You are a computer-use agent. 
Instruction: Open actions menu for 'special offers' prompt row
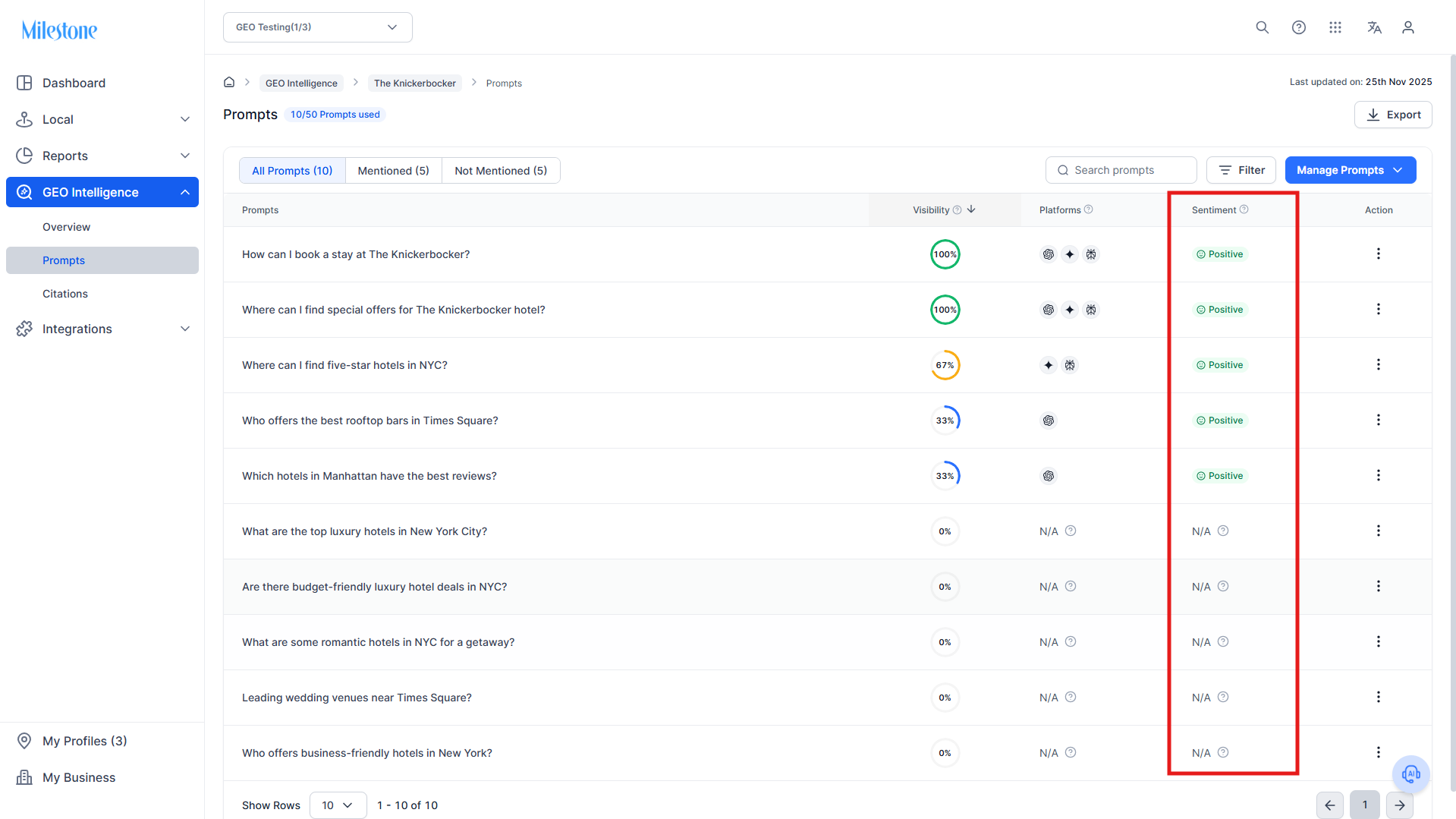click(1379, 309)
